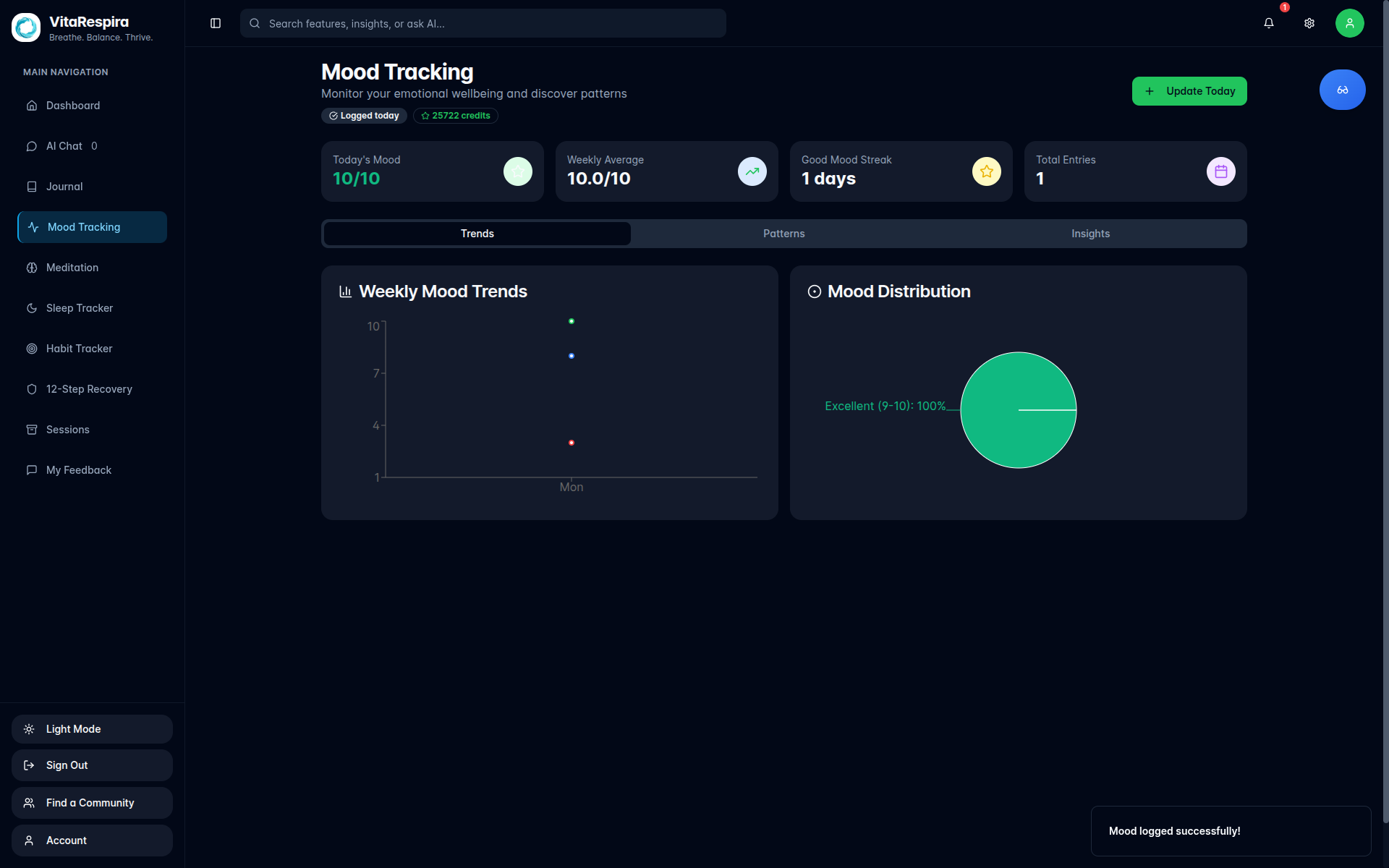1389x868 pixels.
Task: Toggle Light Mode
Action: (x=92, y=729)
